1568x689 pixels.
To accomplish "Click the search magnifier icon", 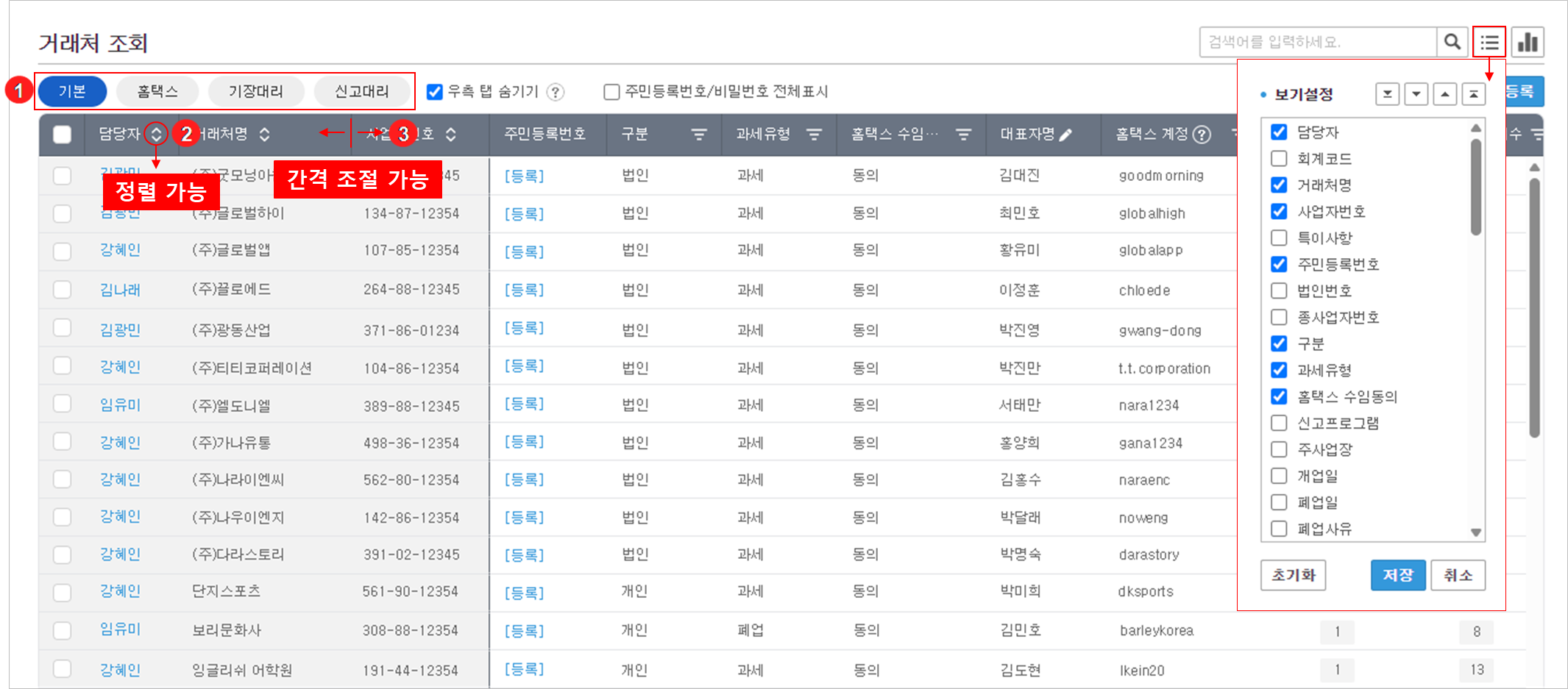I will (1452, 42).
